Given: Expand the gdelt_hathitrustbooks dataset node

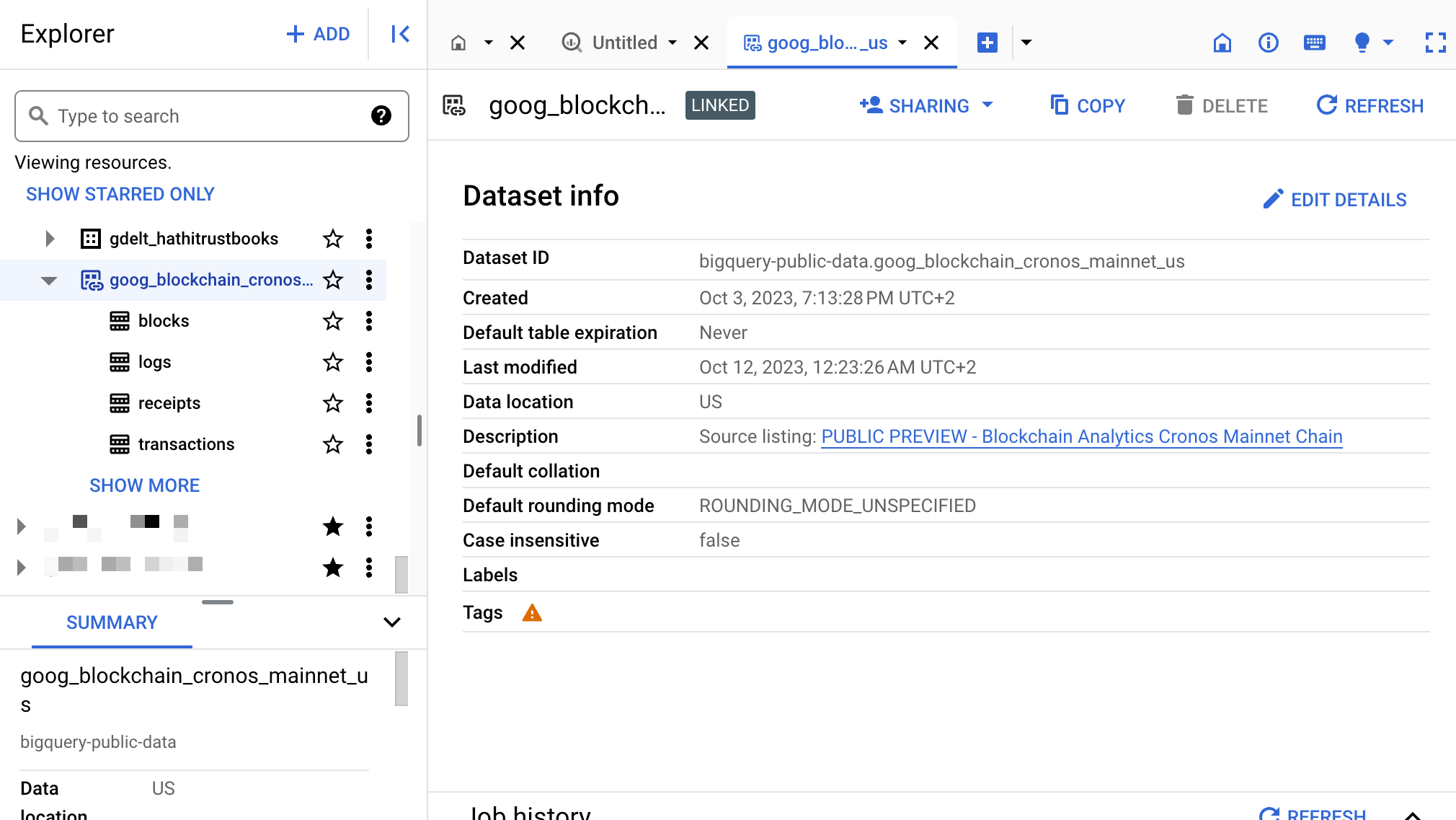Looking at the screenshot, I should pyautogui.click(x=49, y=239).
